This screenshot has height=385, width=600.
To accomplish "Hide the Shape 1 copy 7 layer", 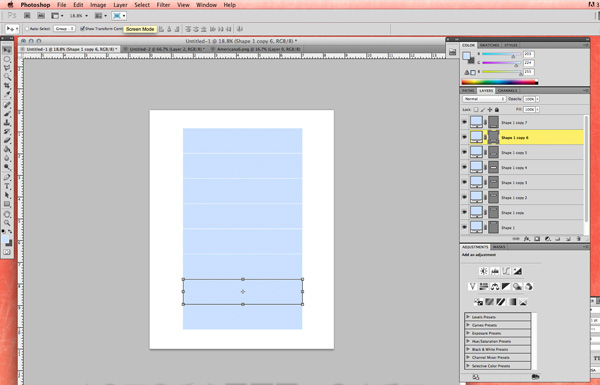I will (465, 122).
